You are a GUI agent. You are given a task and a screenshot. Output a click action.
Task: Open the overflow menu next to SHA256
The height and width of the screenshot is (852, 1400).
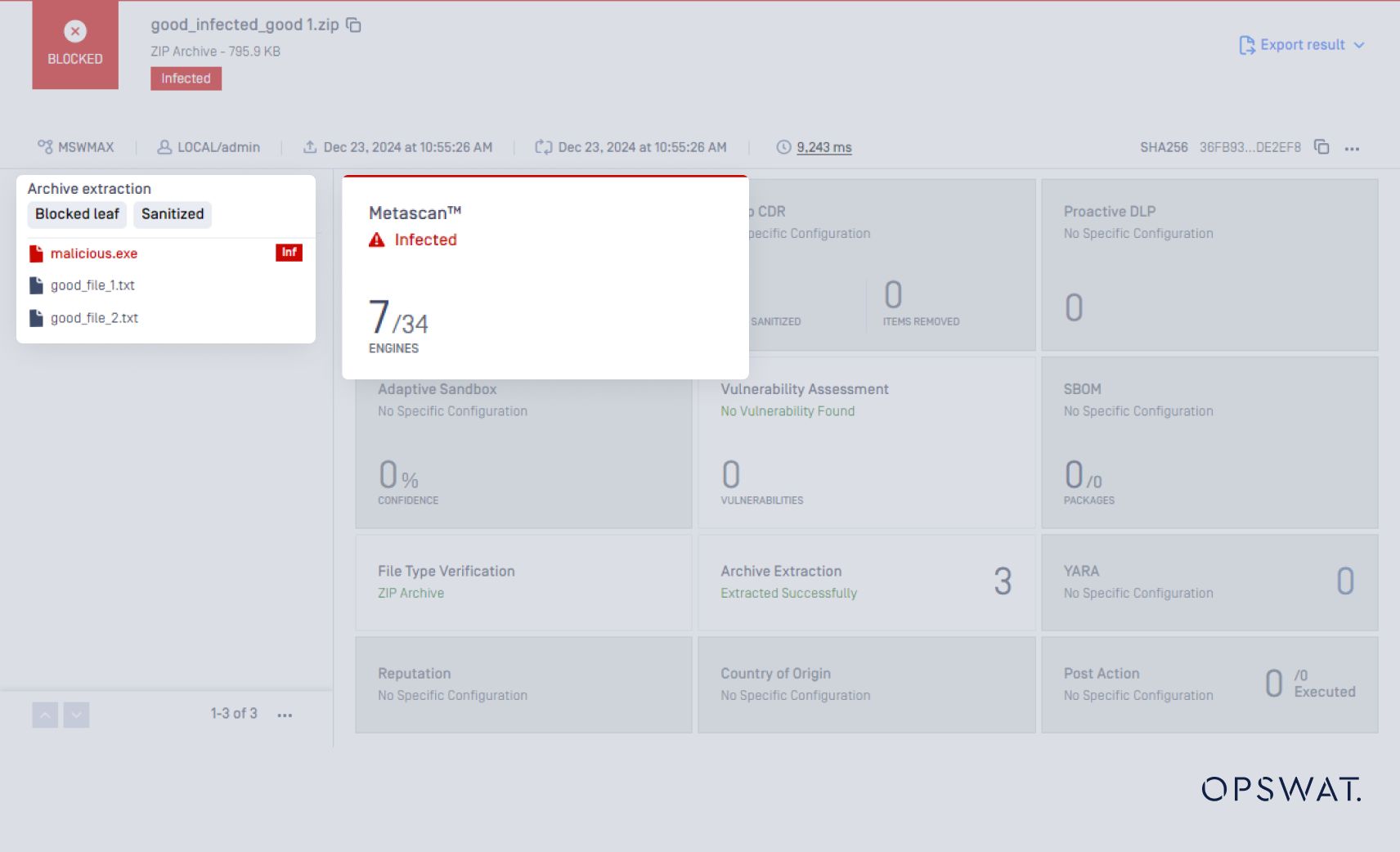[1353, 148]
